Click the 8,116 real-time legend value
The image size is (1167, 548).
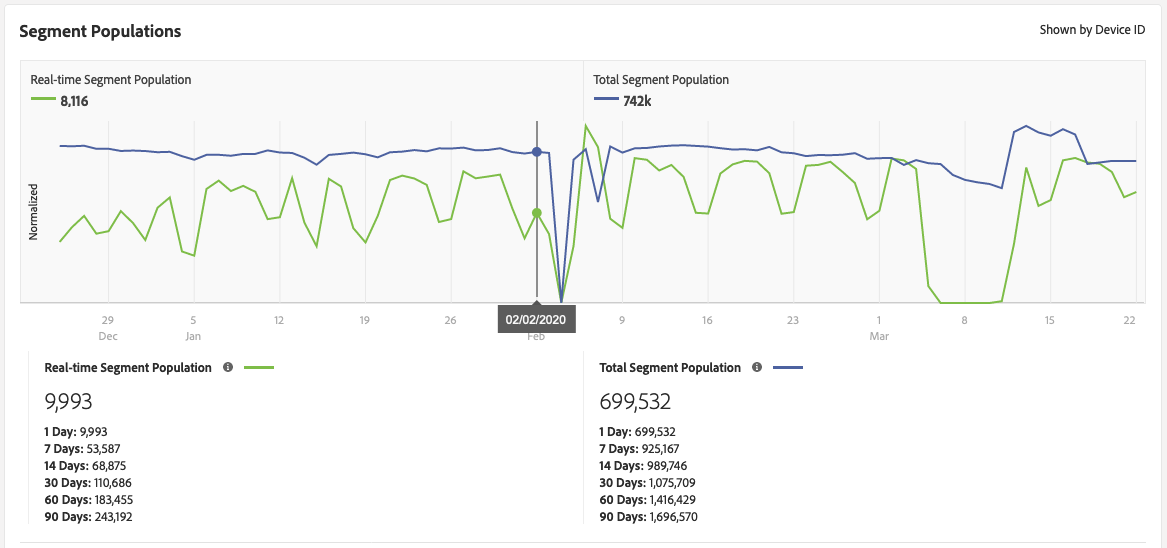pyautogui.click(x=74, y=100)
